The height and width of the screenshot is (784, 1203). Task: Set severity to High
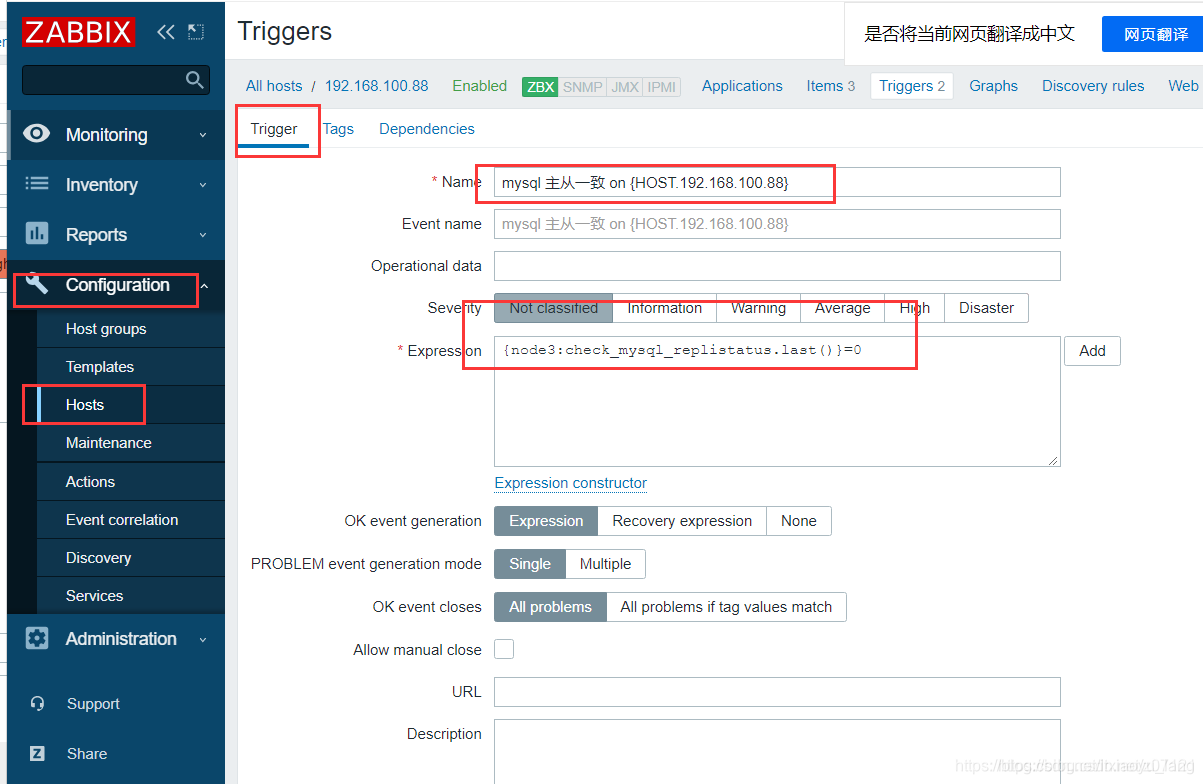tap(914, 308)
